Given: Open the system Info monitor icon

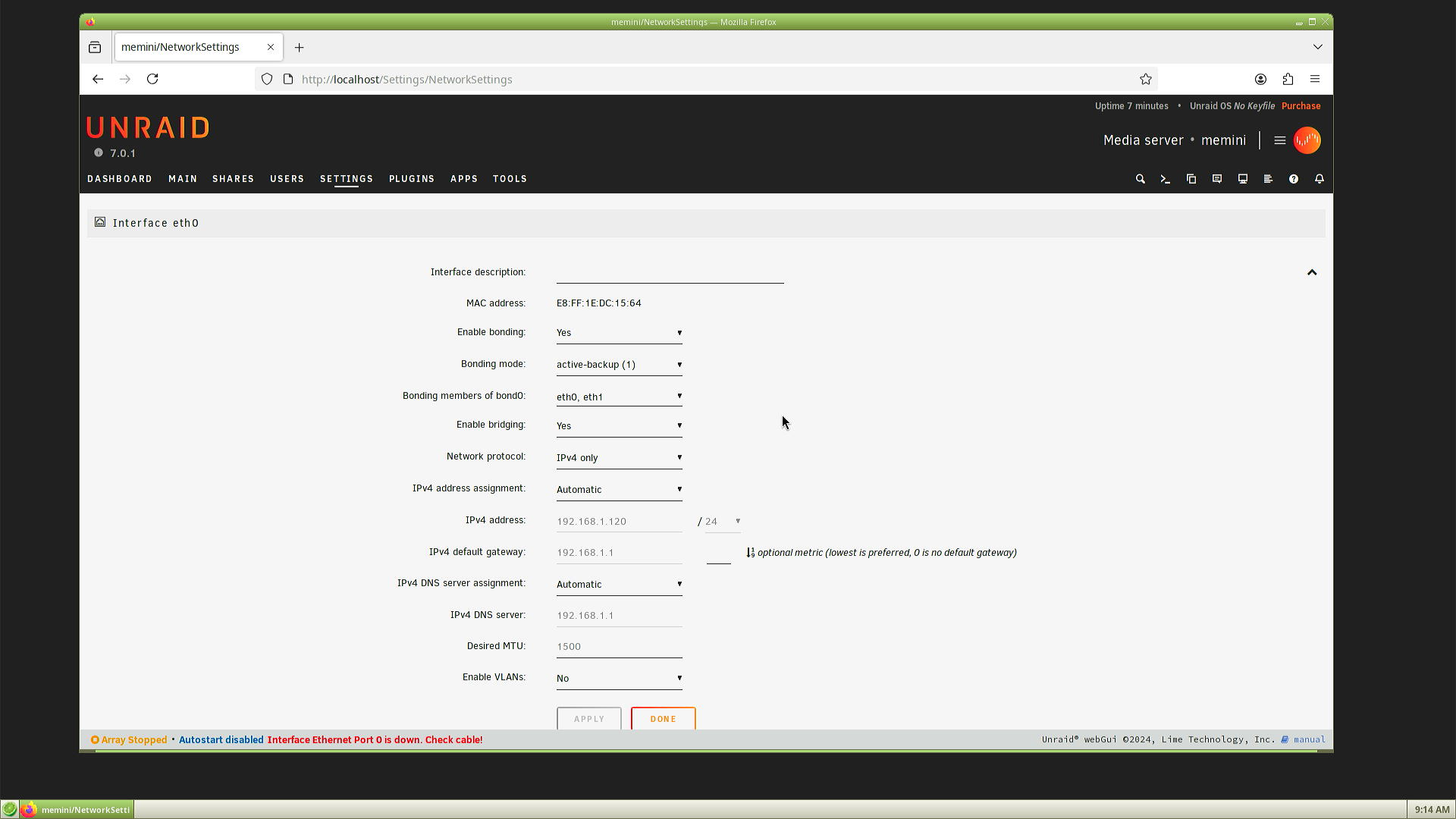Looking at the screenshot, I should [1243, 179].
